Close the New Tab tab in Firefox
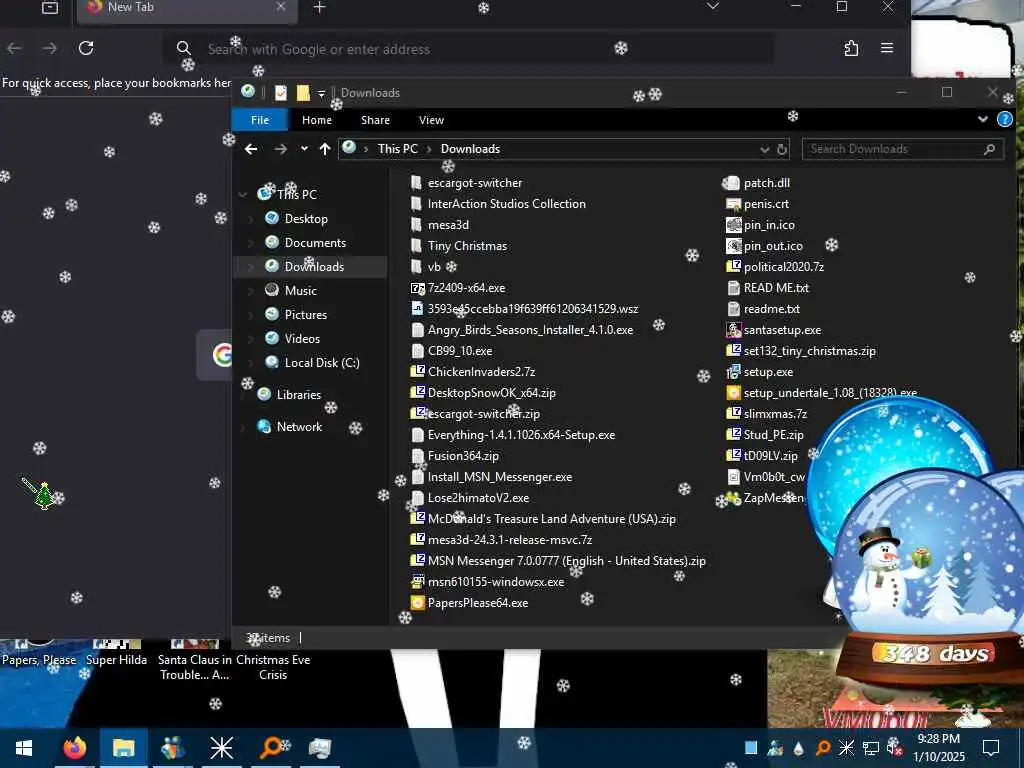This screenshot has height=768, width=1024. coord(280,7)
